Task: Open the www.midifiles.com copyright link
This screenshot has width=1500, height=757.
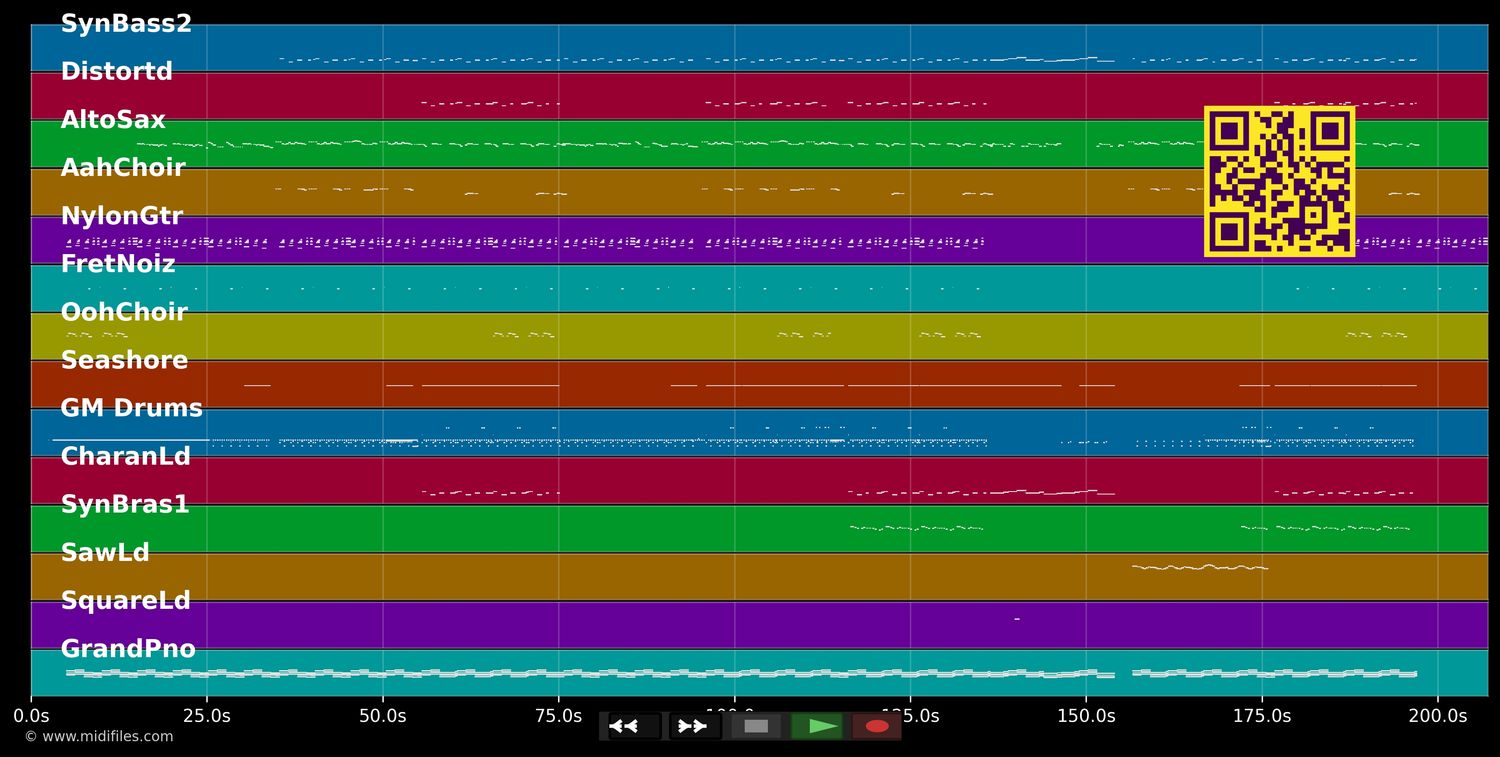Action: (98, 737)
